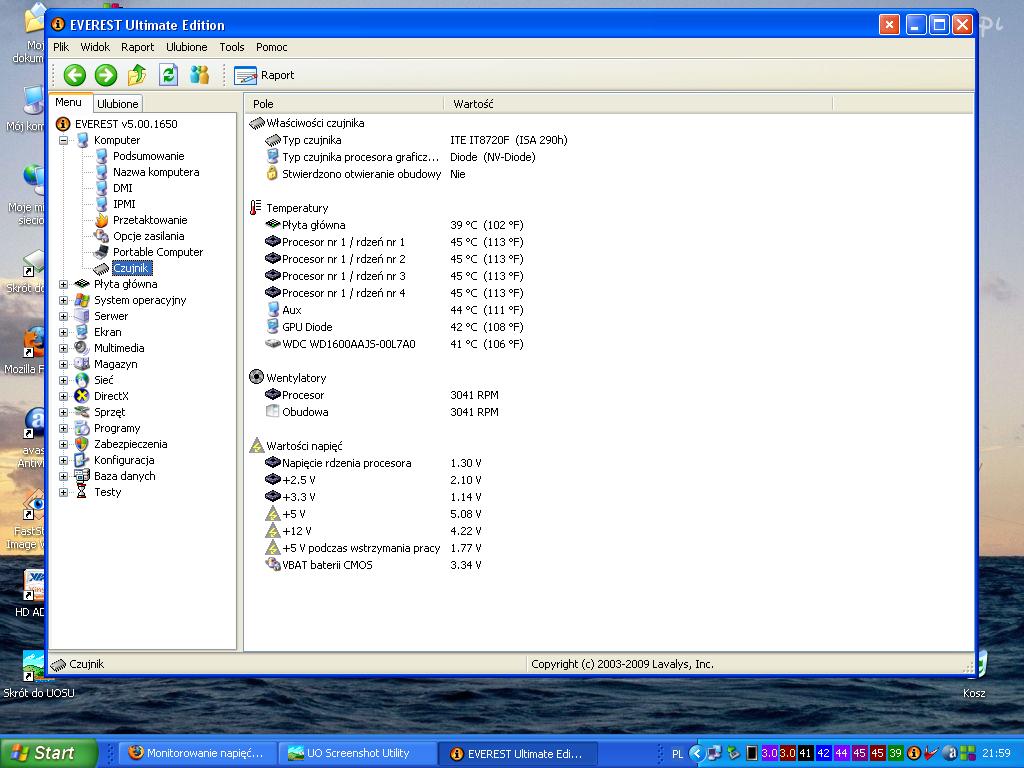The height and width of the screenshot is (768, 1024).
Task: Collapse the Komputer tree node
Action: [64, 140]
